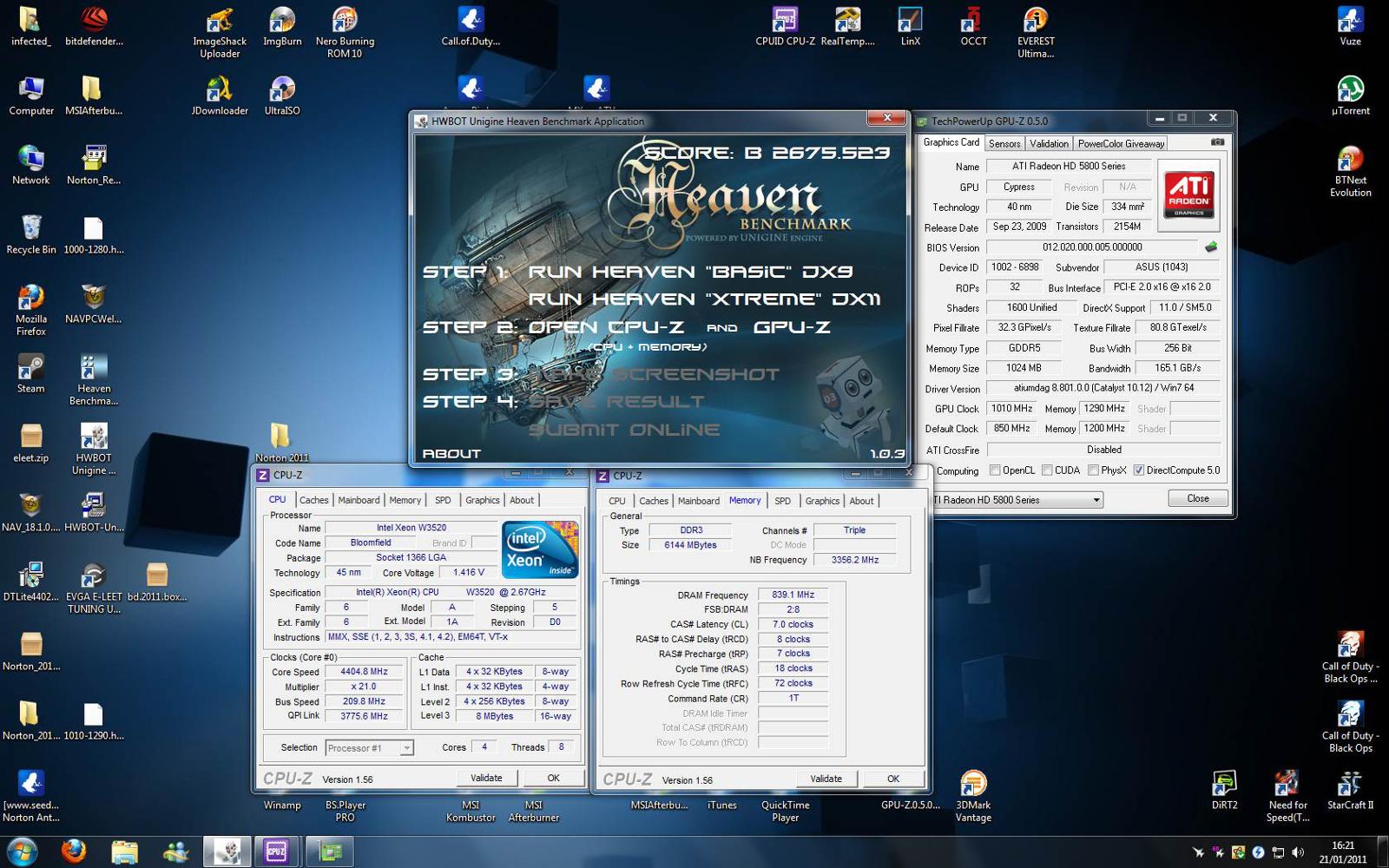Toggle PhysX checkbox in GPU-Z
Screen dimensions: 1389x868
(x=1093, y=470)
